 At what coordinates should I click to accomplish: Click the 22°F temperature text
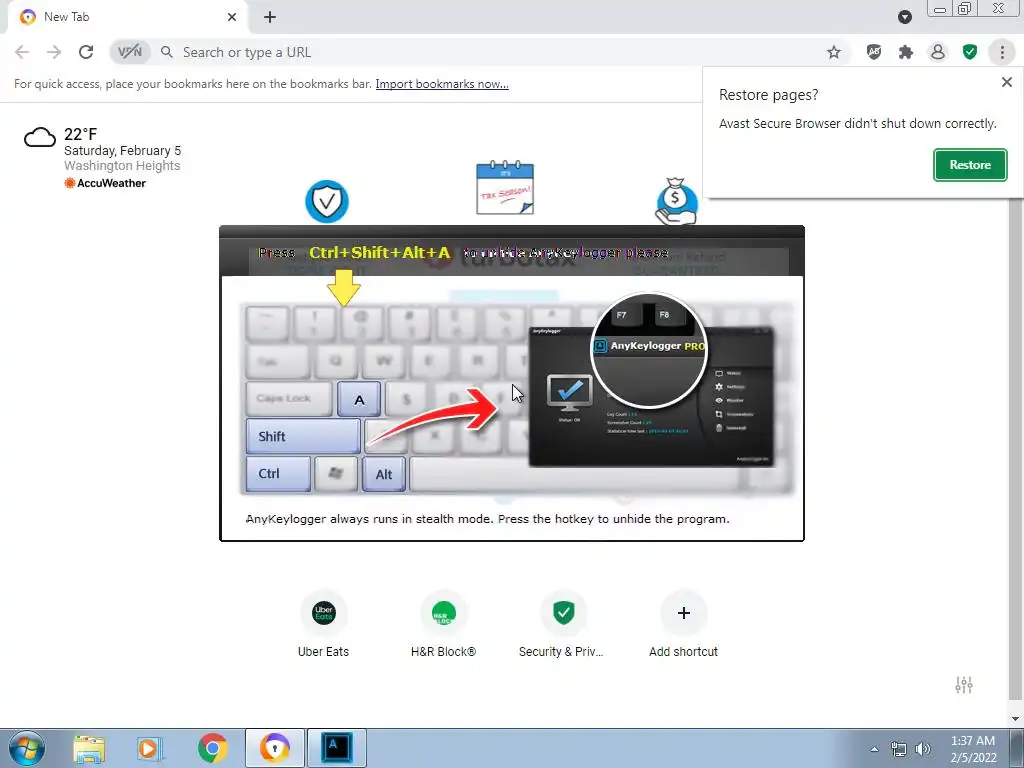tap(80, 135)
